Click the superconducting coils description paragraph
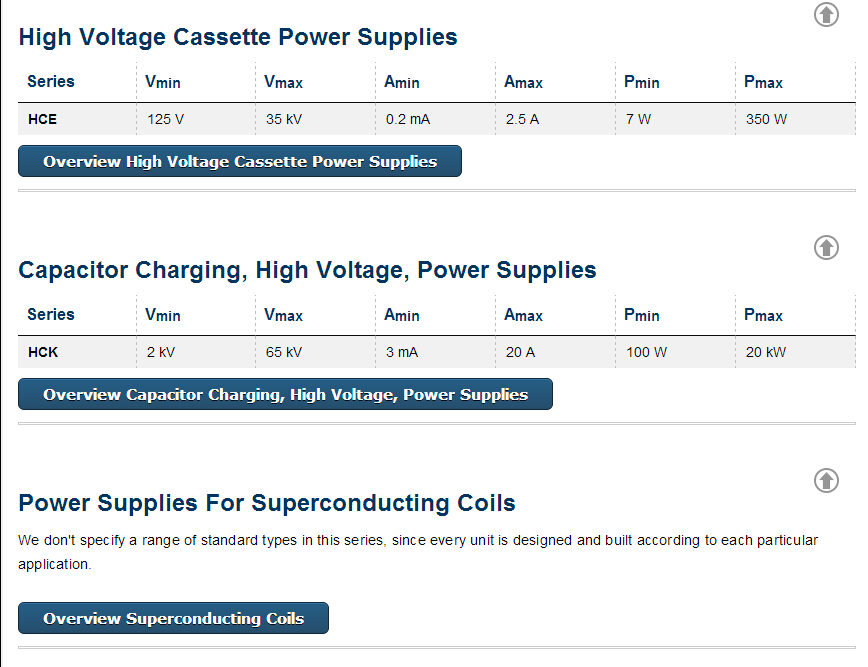The width and height of the screenshot is (868, 667). [x=418, y=552]
